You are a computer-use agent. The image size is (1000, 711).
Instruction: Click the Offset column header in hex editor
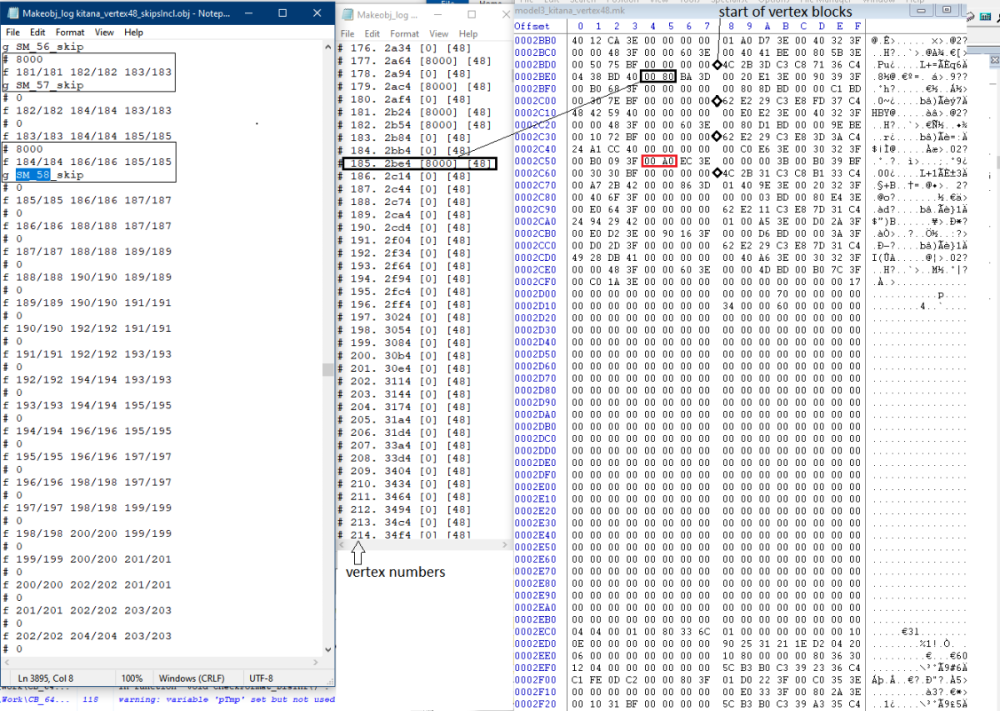pos(533,25)
